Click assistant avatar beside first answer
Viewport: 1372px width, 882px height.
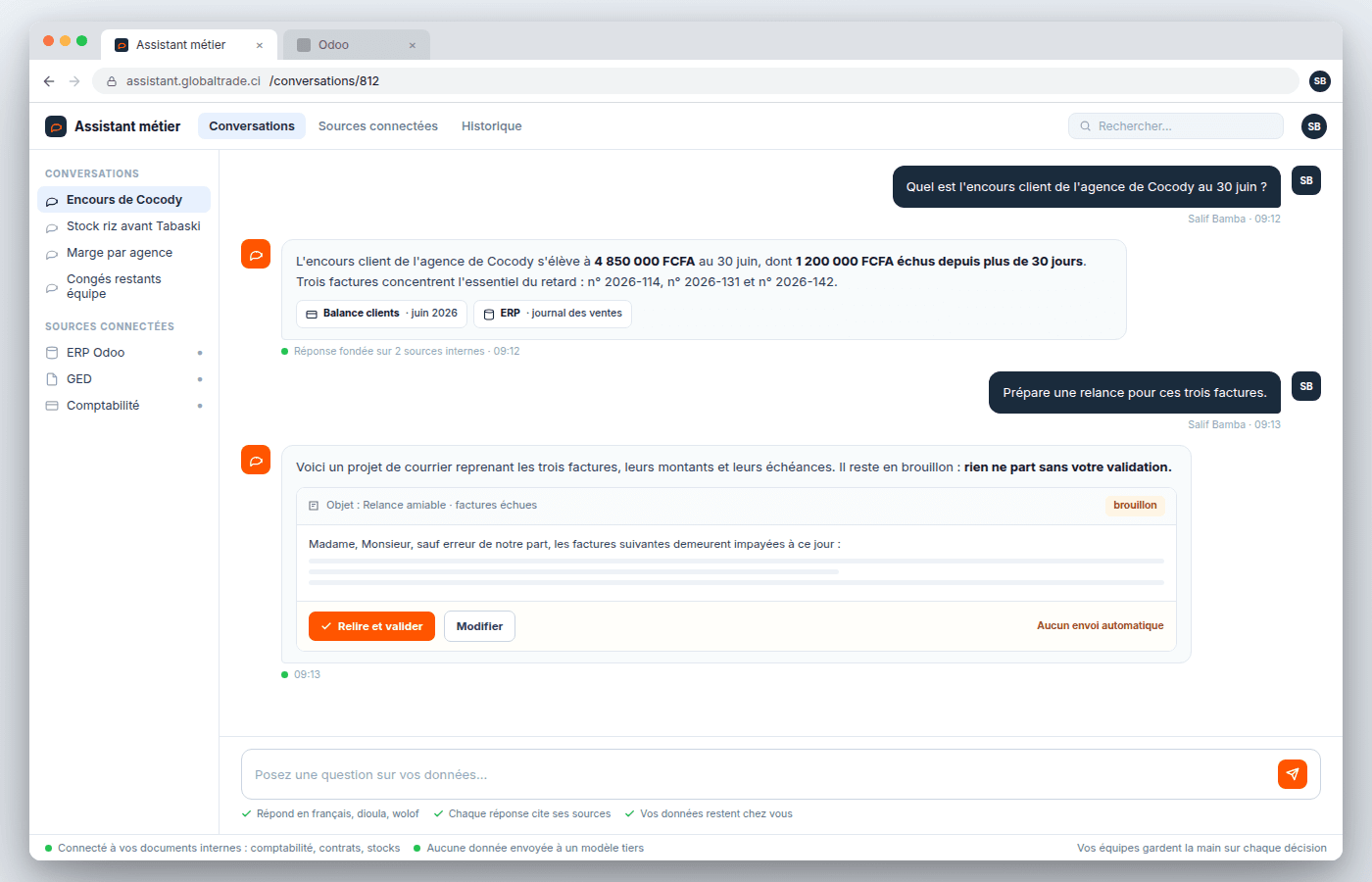256,254
